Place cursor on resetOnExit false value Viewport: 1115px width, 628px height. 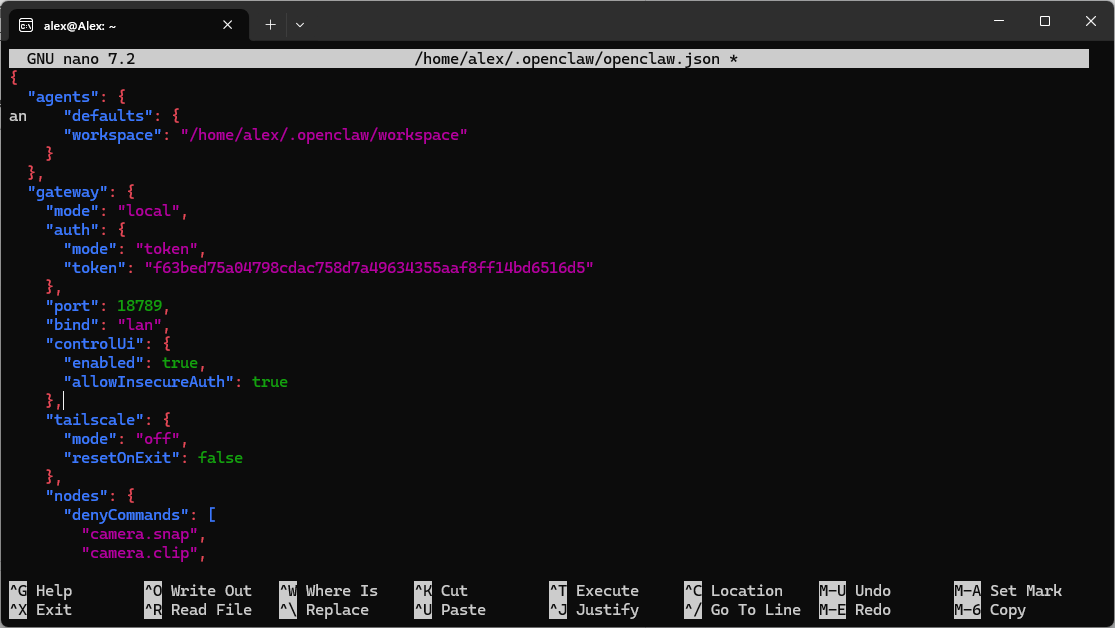tap(220, 458)
